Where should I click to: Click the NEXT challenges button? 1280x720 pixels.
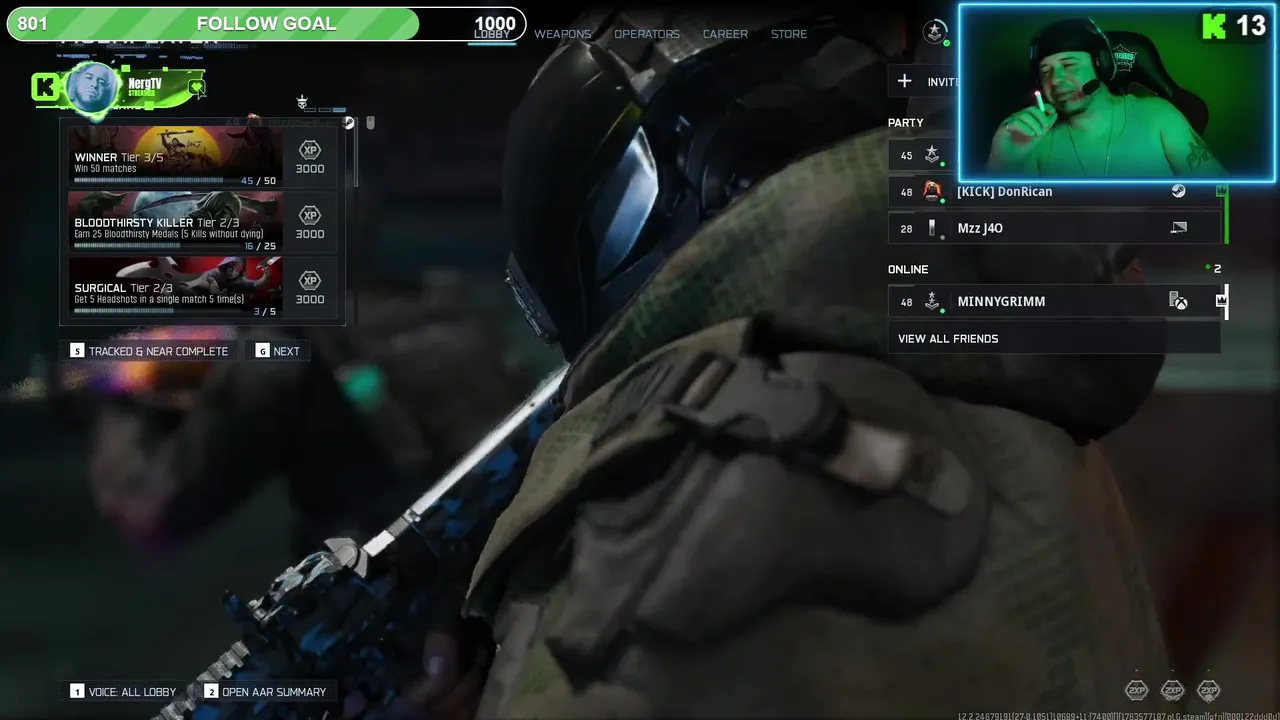coord(277,351)
